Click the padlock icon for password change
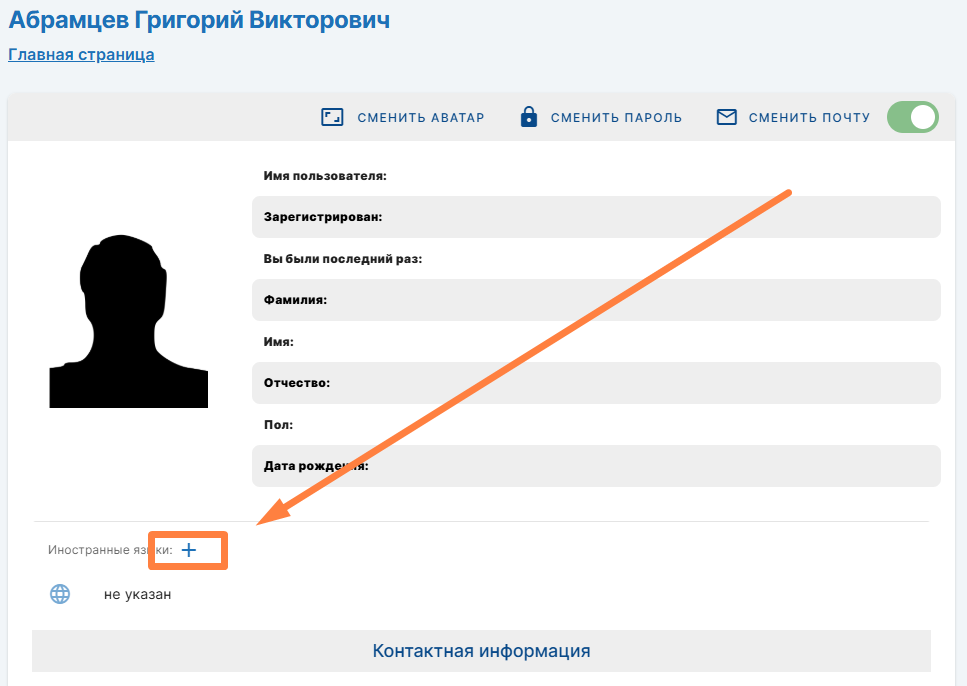The image size is (967, 686). 529,117
